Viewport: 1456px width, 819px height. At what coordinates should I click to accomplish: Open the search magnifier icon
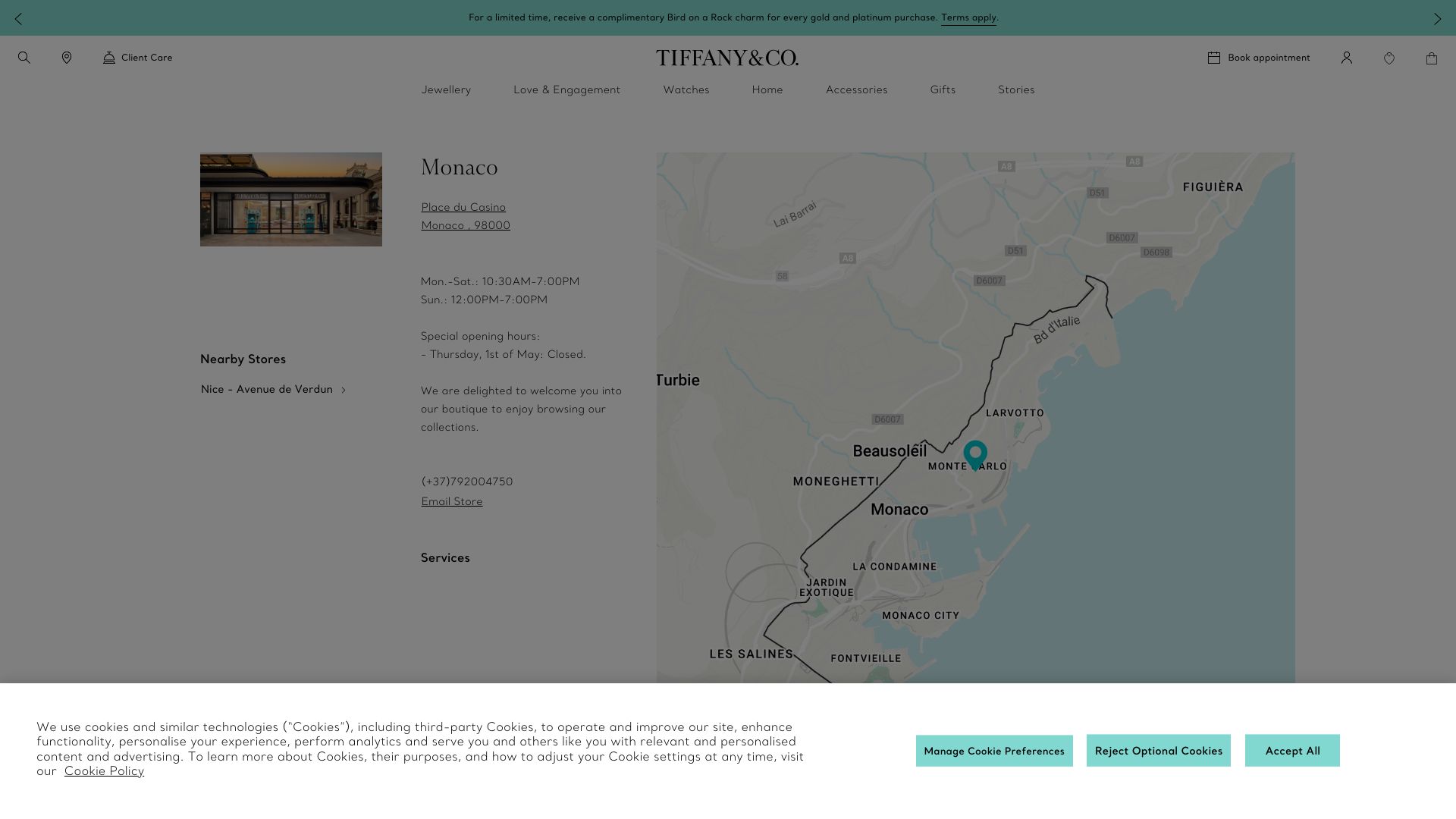pos(24,58)
